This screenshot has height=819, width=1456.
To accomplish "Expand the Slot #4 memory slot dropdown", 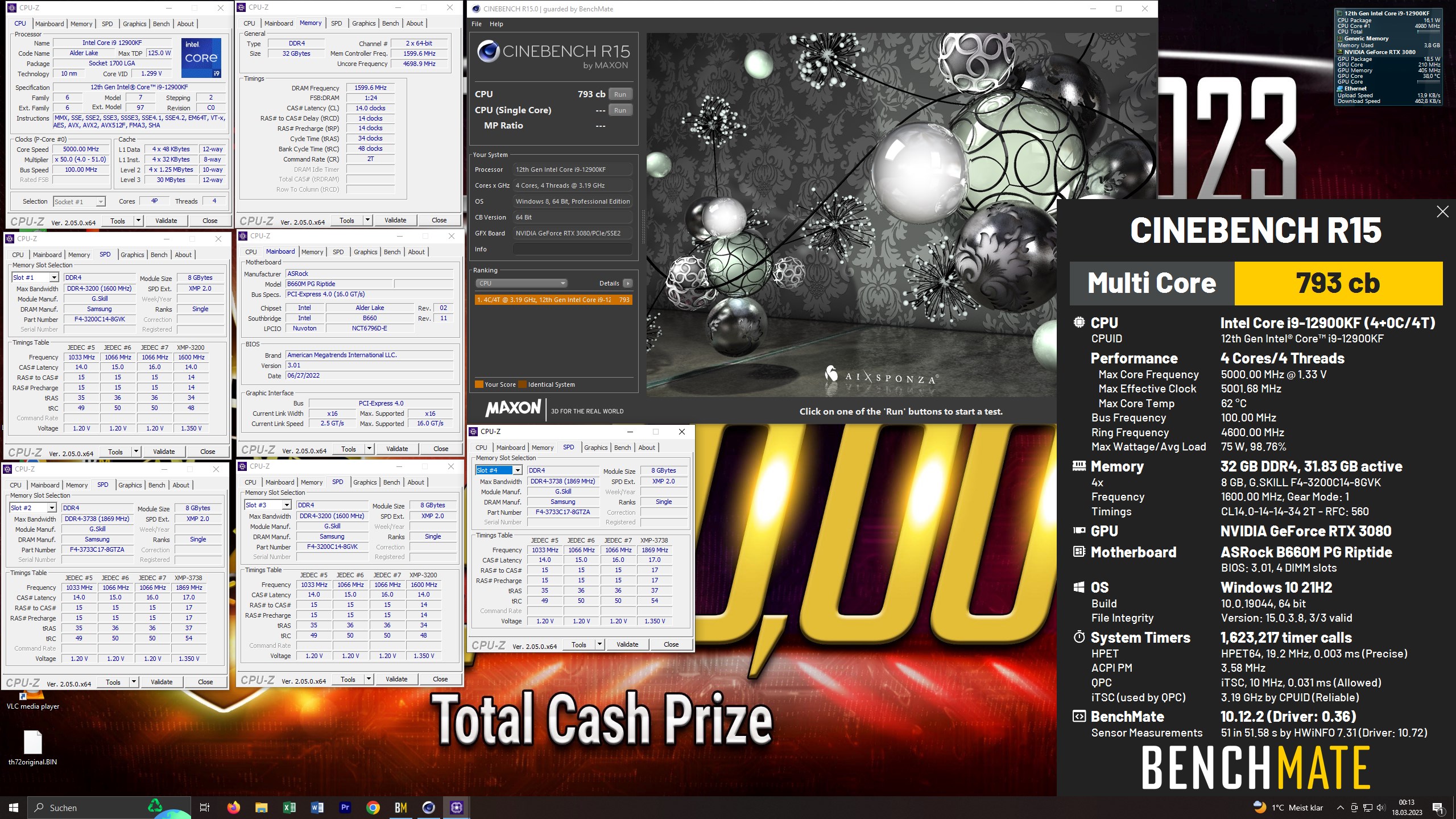I will tap(518, 470).
